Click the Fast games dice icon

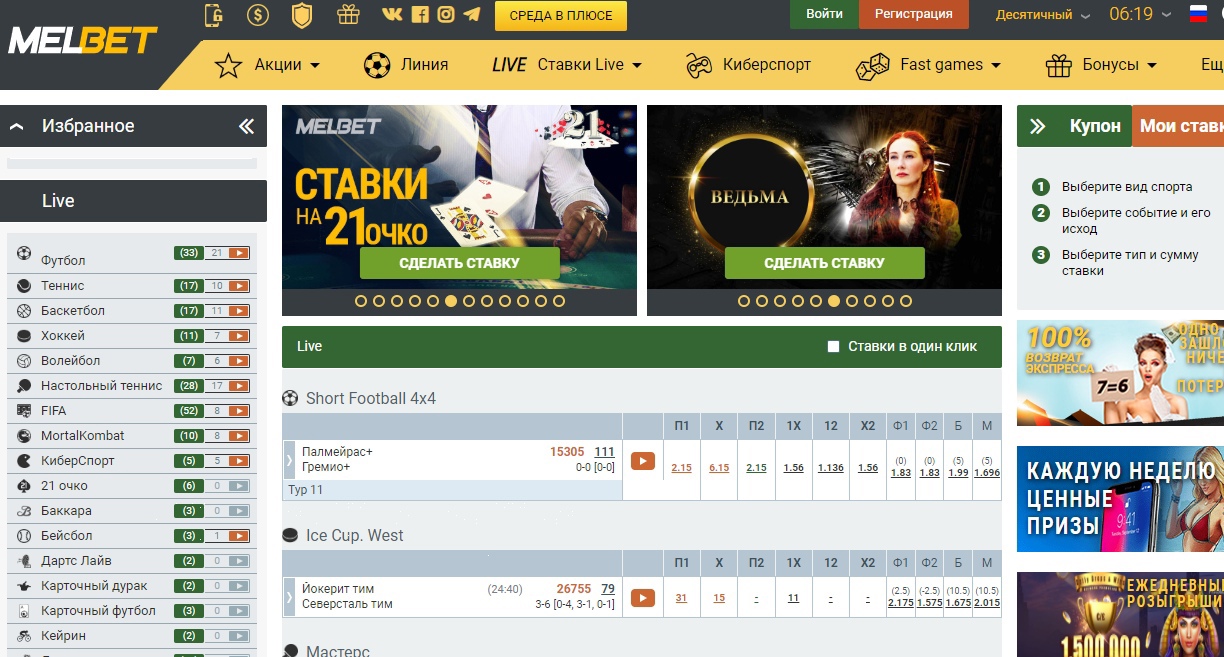(x=873, y=66)
